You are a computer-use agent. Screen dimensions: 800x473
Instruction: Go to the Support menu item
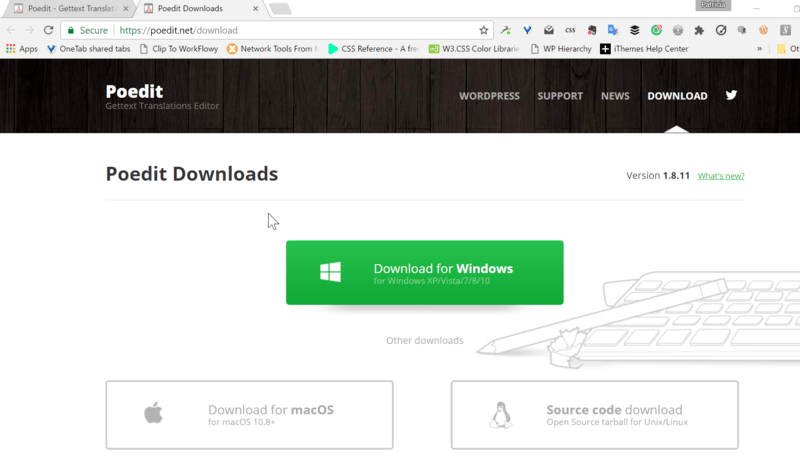(x=560, y=96)
